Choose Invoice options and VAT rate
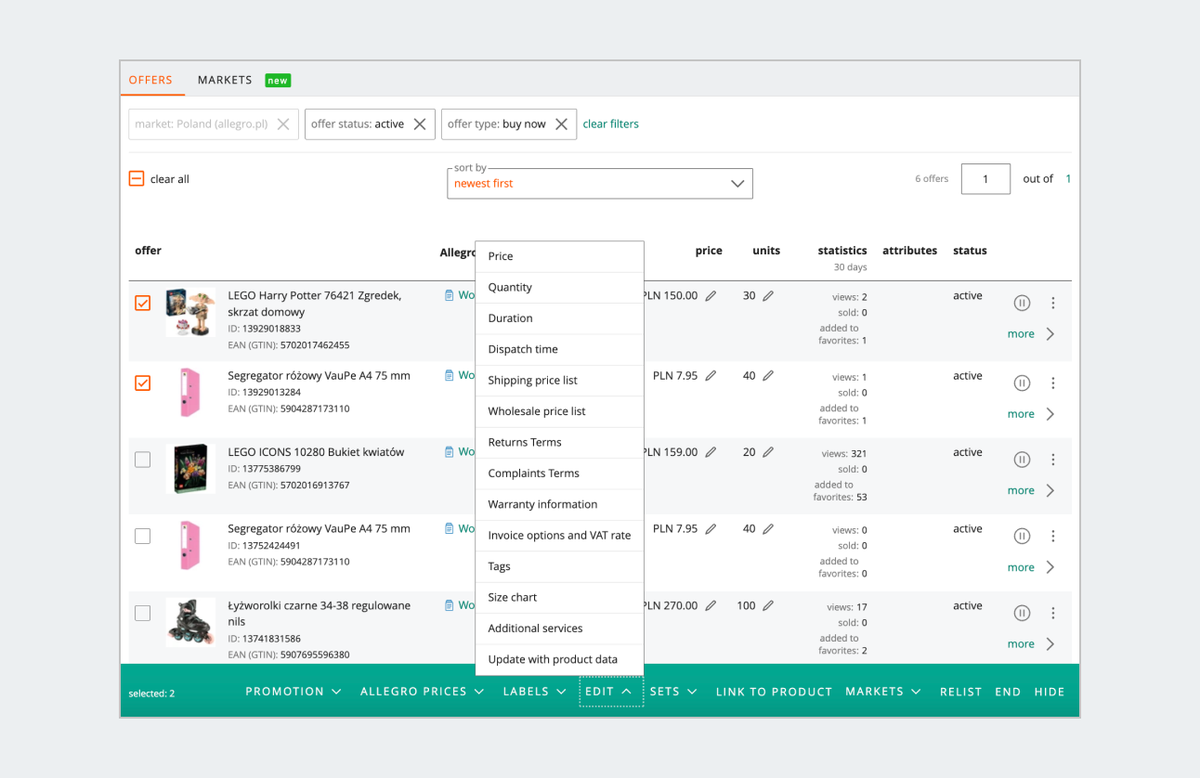The width and height of the screenshot is (1200, 778). [559, 536]
